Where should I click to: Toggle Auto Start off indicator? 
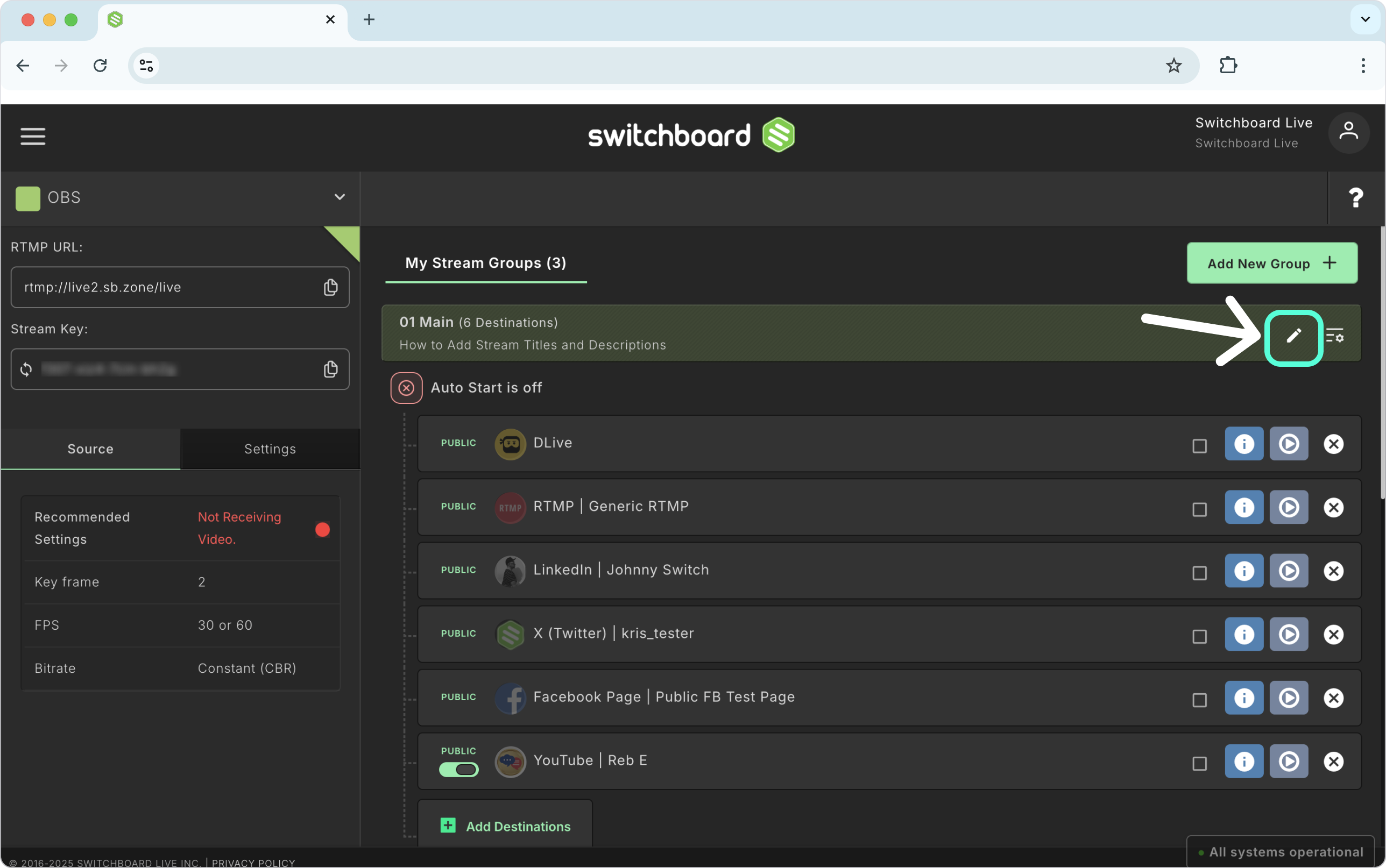click(x=407, y=388)
